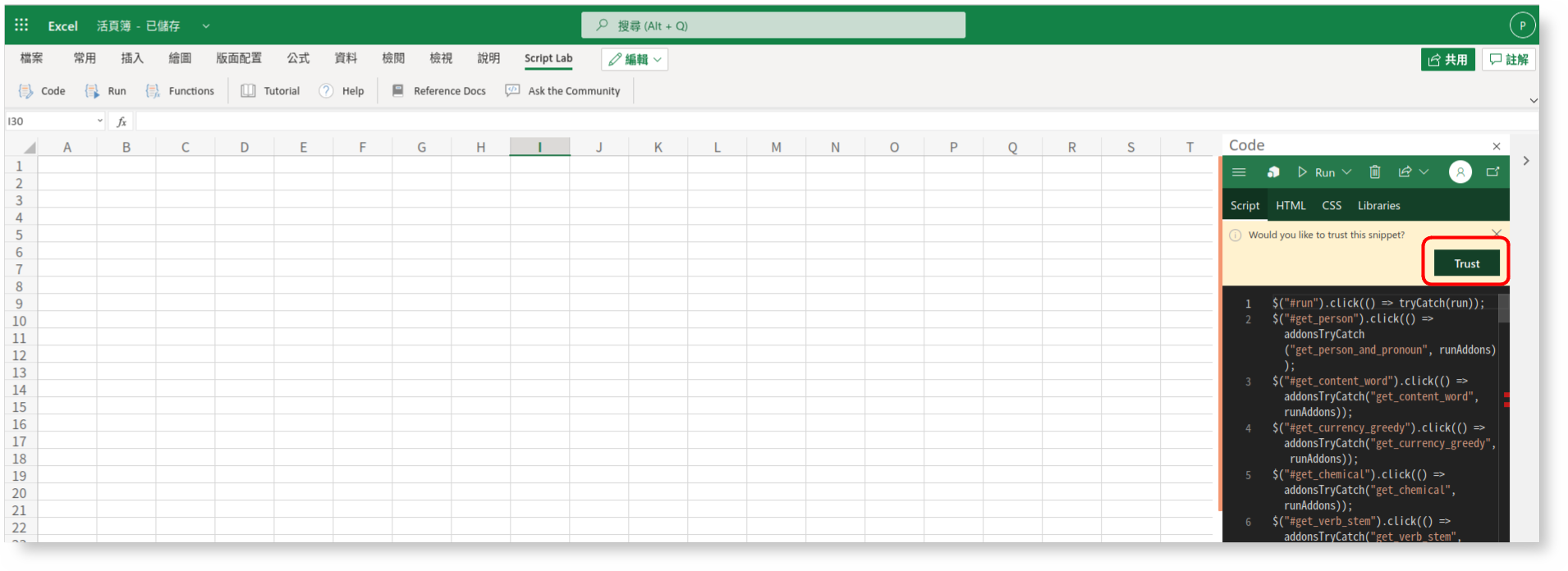
Task: Click the info icon beside trust message
Action: coord(1236,235)
